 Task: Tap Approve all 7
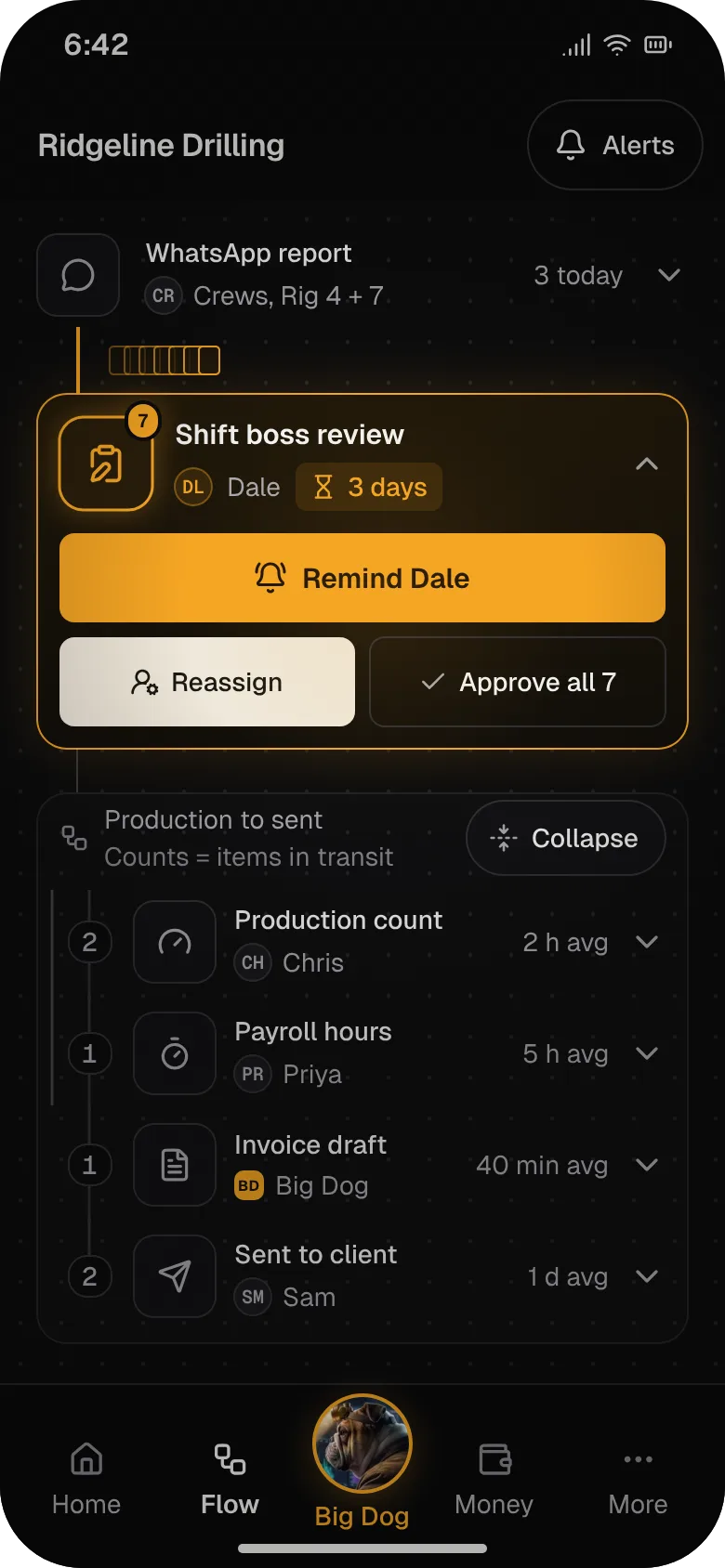pyautogui.click(x=518, y=682)
